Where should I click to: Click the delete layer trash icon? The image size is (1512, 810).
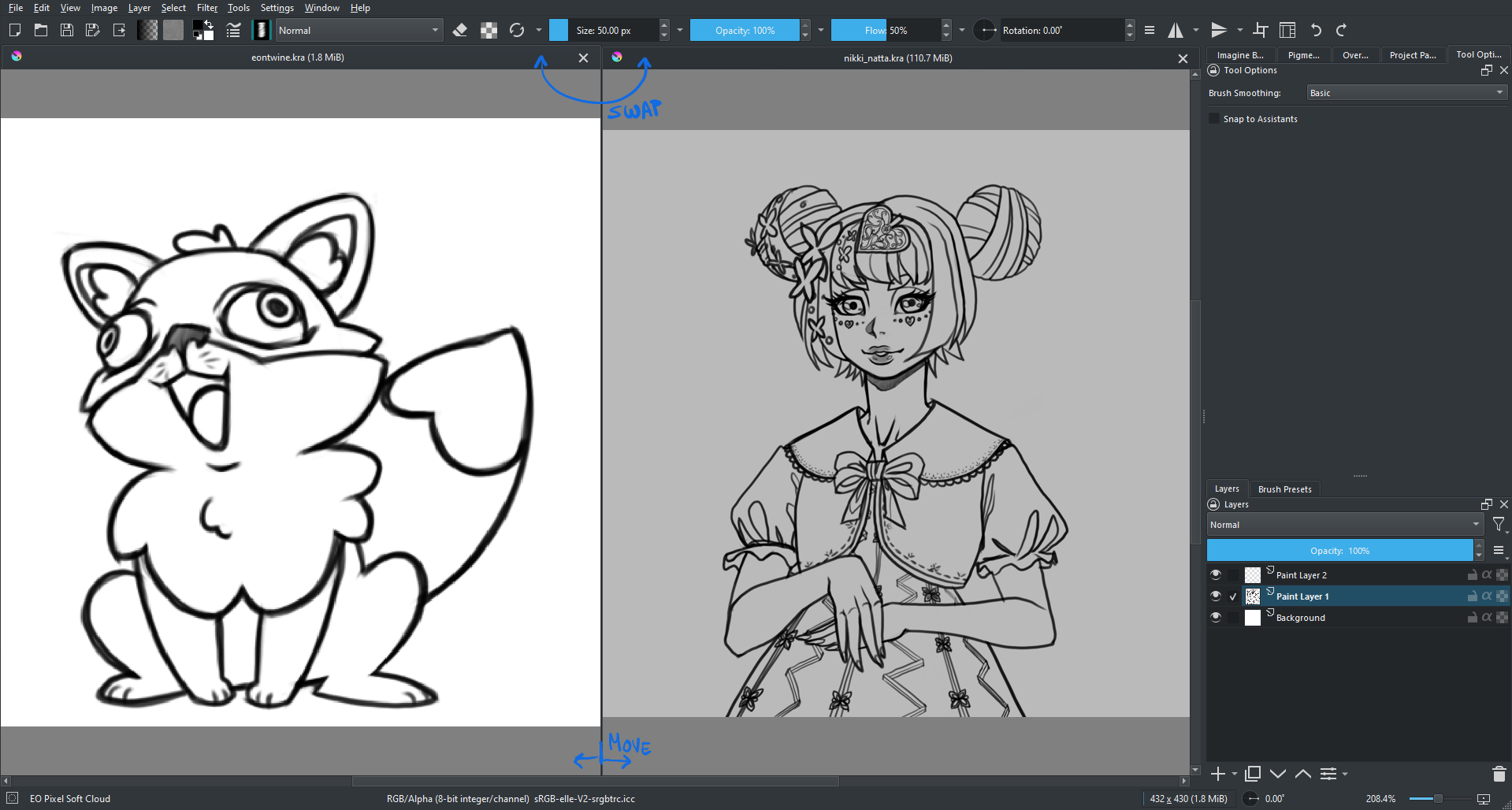pos(1499,774)
